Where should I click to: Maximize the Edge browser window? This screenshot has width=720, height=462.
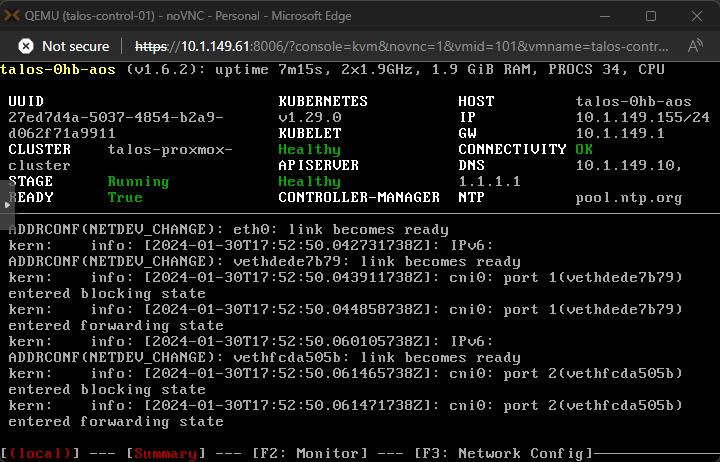pyautogui.click(x=651, y=16)
